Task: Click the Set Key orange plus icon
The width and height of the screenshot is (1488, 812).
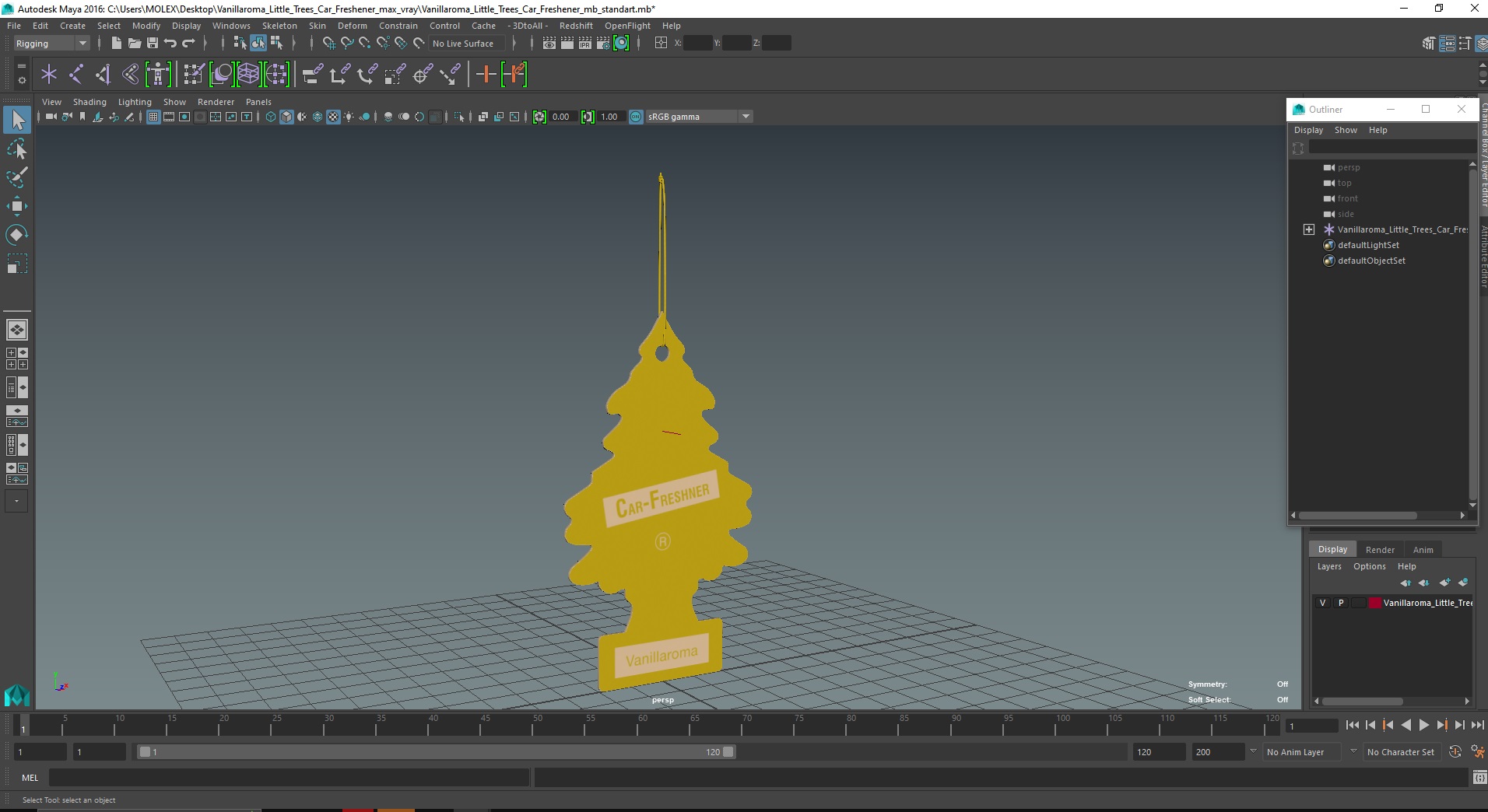Action: [x=486, y=75]
